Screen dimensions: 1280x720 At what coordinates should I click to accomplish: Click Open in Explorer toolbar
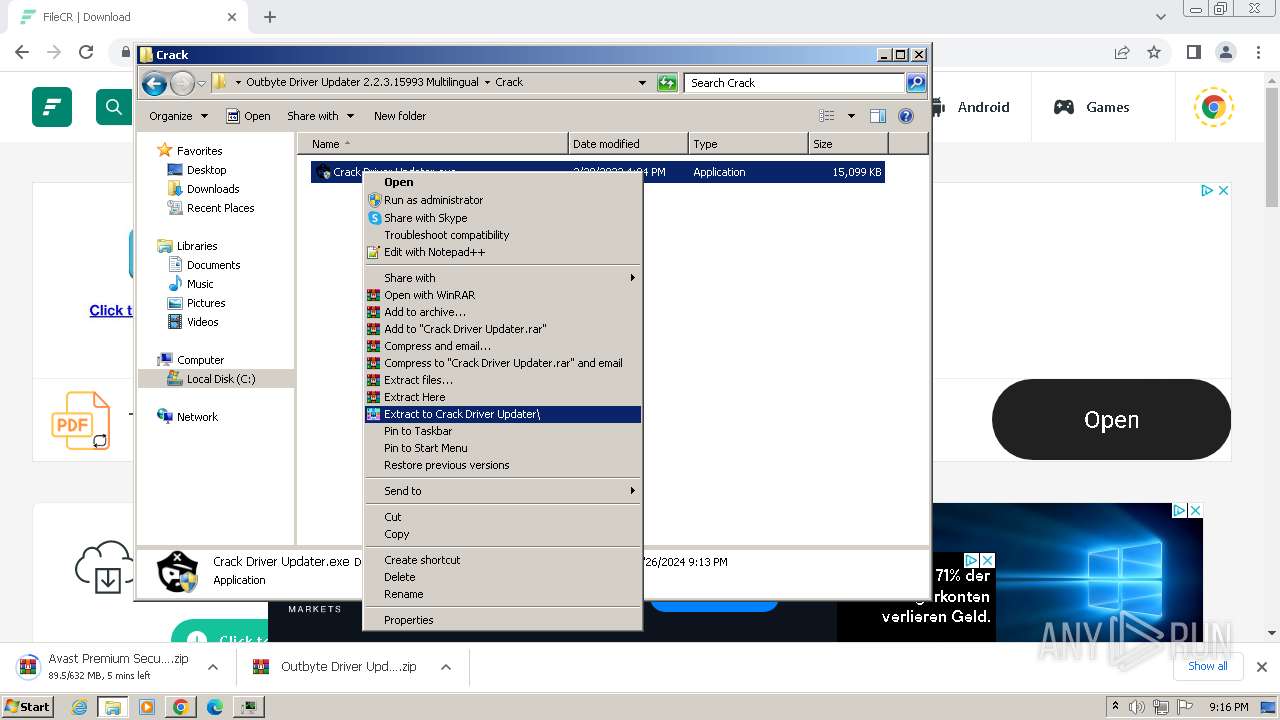(248, 116)
